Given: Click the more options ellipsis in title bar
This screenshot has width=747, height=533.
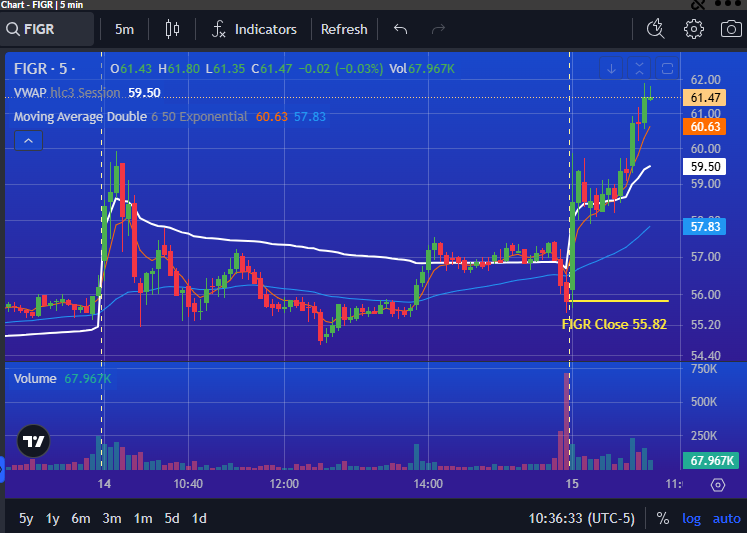Looking at the screenshot, I should tap(728, 4).
